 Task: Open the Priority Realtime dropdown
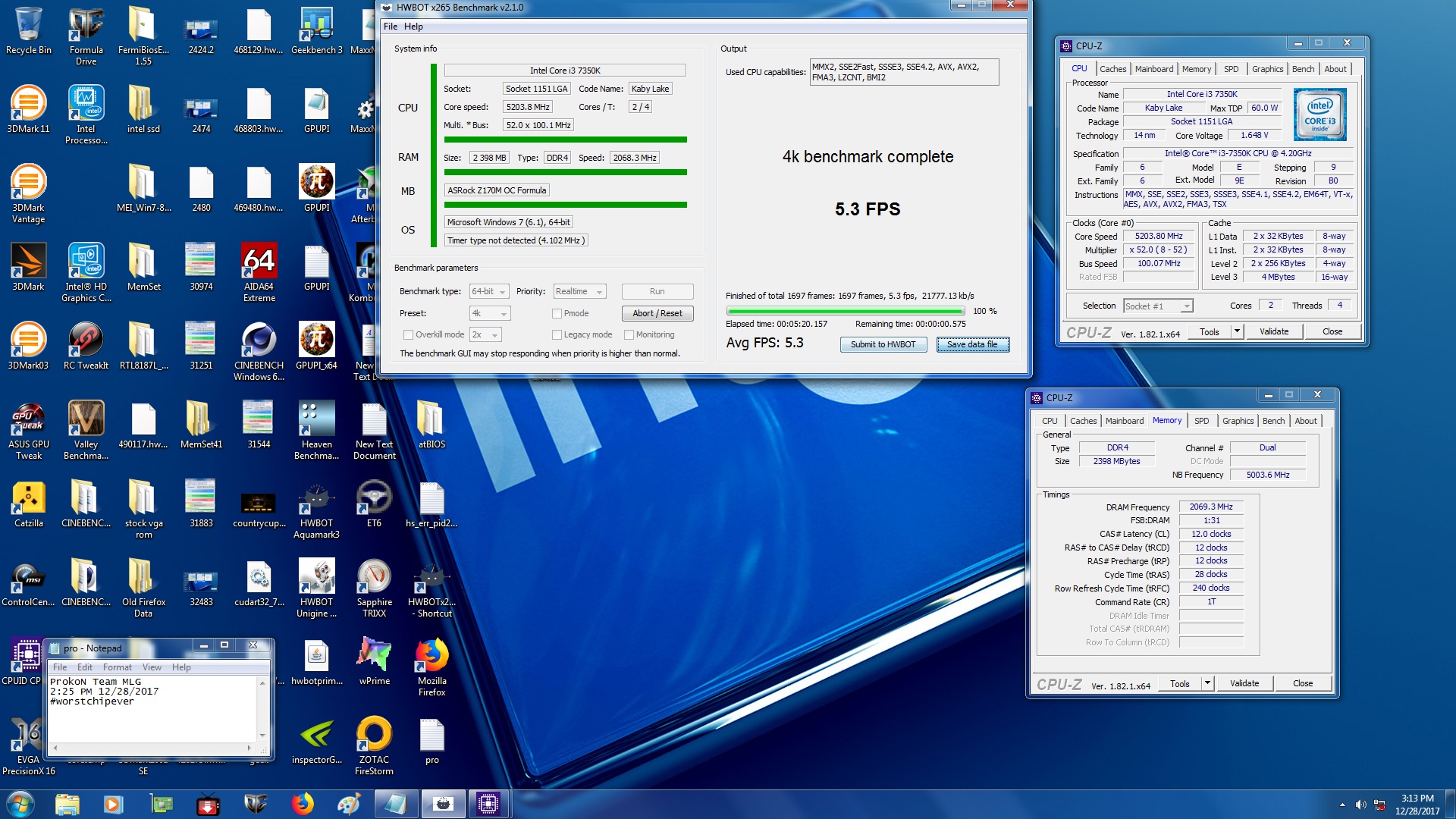[579, 291]
